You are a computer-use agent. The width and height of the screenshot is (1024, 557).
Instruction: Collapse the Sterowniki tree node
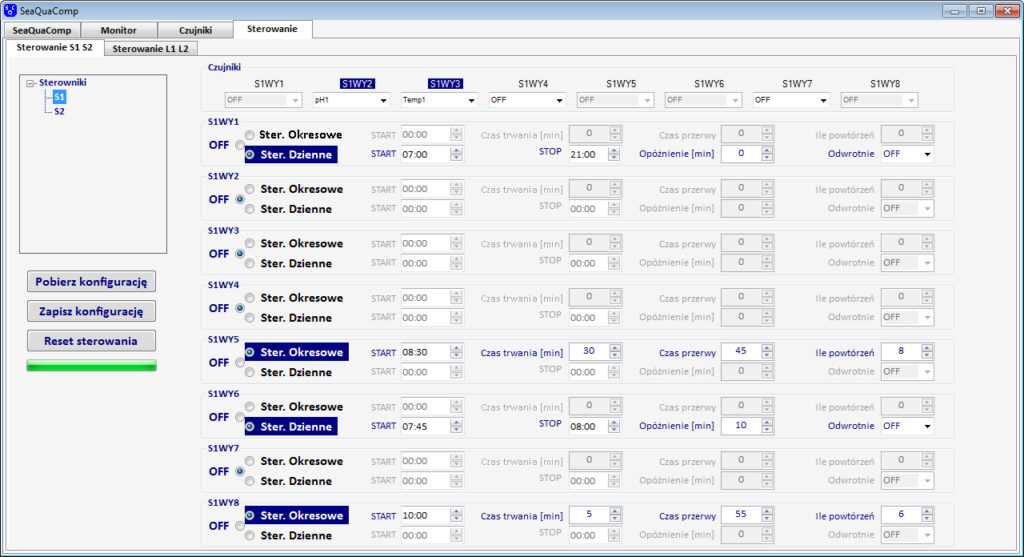(x=30, y=83)
